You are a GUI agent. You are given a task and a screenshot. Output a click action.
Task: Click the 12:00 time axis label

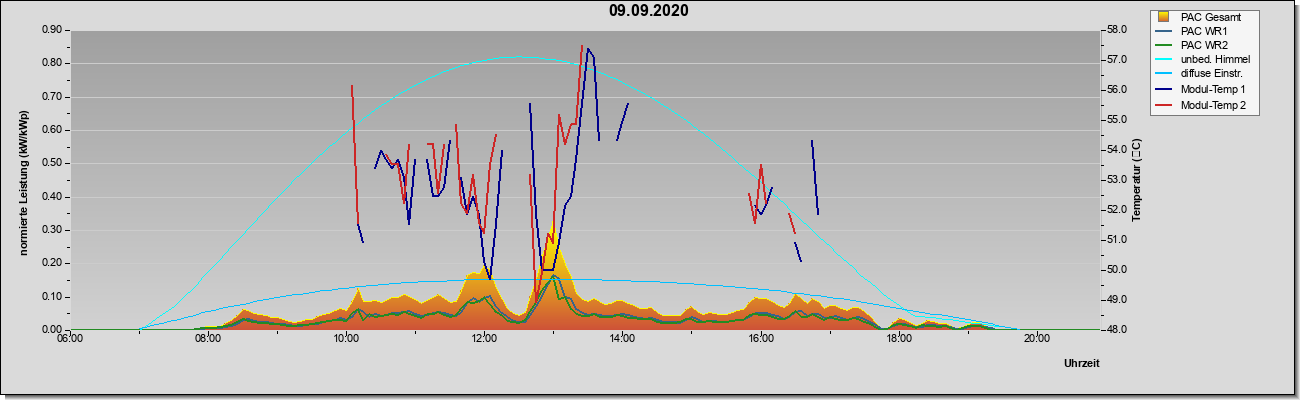pyautogui.click(x=484, y=338)
